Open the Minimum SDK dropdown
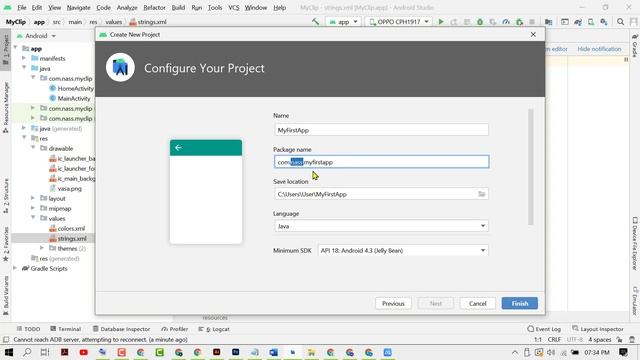The image size is (640, 360). [x=403, y=250]
